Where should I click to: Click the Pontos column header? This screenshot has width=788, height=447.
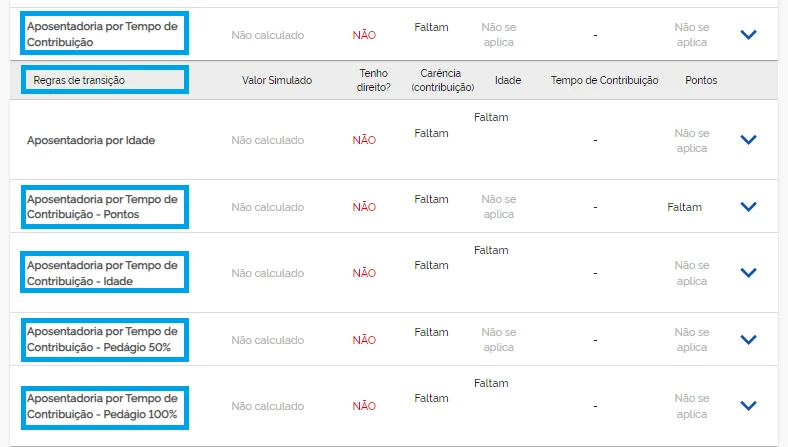[701, 80]
